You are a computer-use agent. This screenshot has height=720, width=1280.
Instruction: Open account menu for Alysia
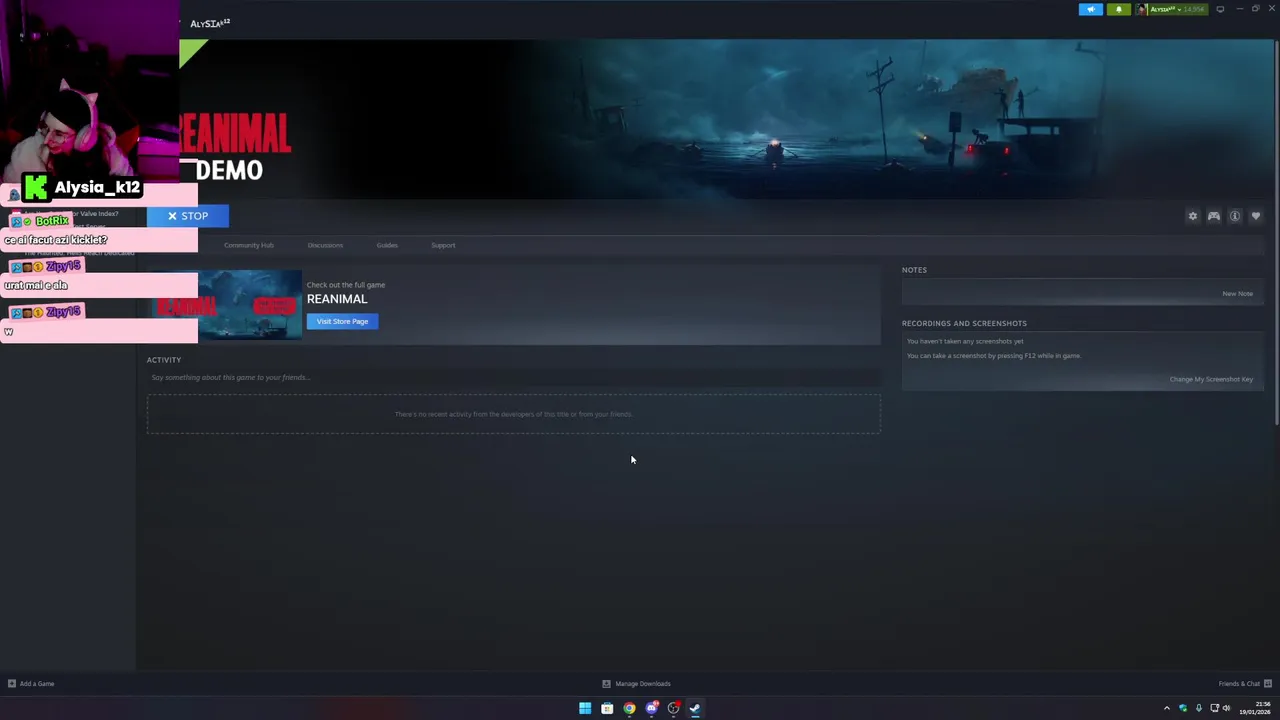1171,9
